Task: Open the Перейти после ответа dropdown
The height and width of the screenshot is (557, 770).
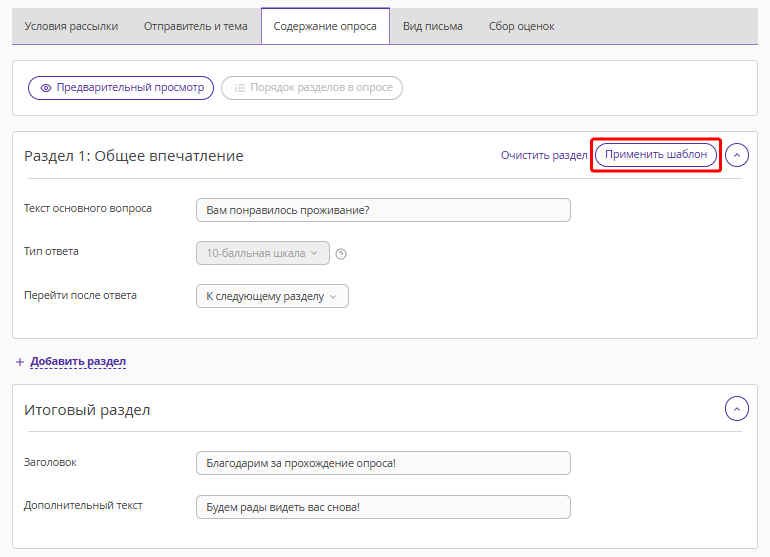Action: pyautogui.click(x=272, y=296)
